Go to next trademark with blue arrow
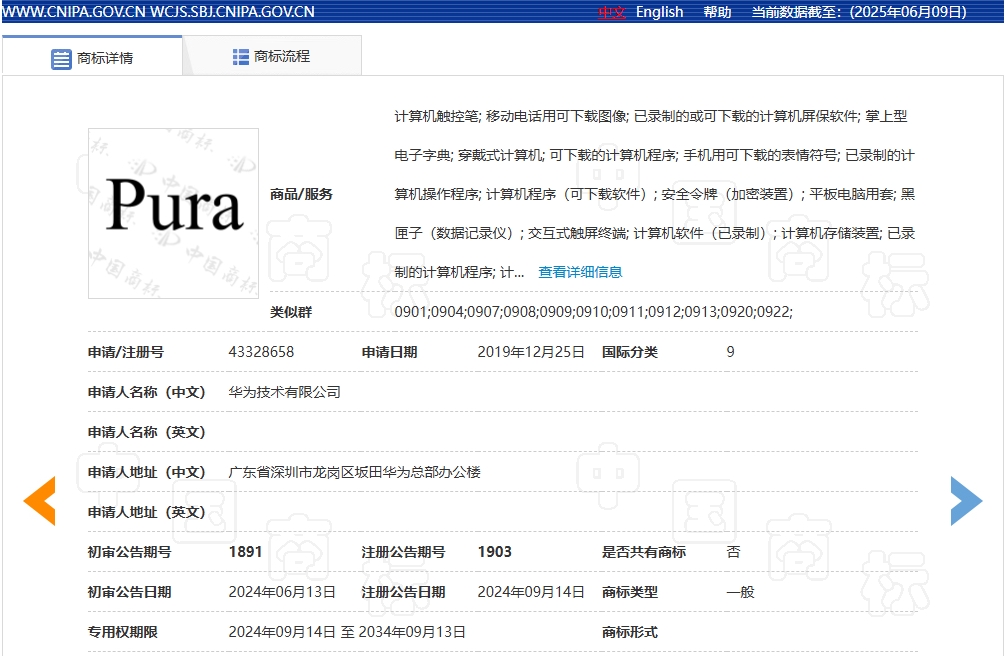1007x656 pixels. tap(967, 501)
